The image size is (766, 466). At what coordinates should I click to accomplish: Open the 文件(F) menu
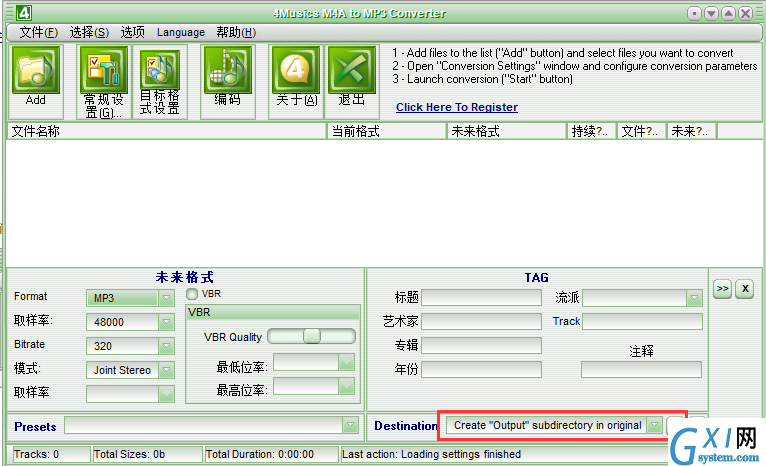coord(39,32)
